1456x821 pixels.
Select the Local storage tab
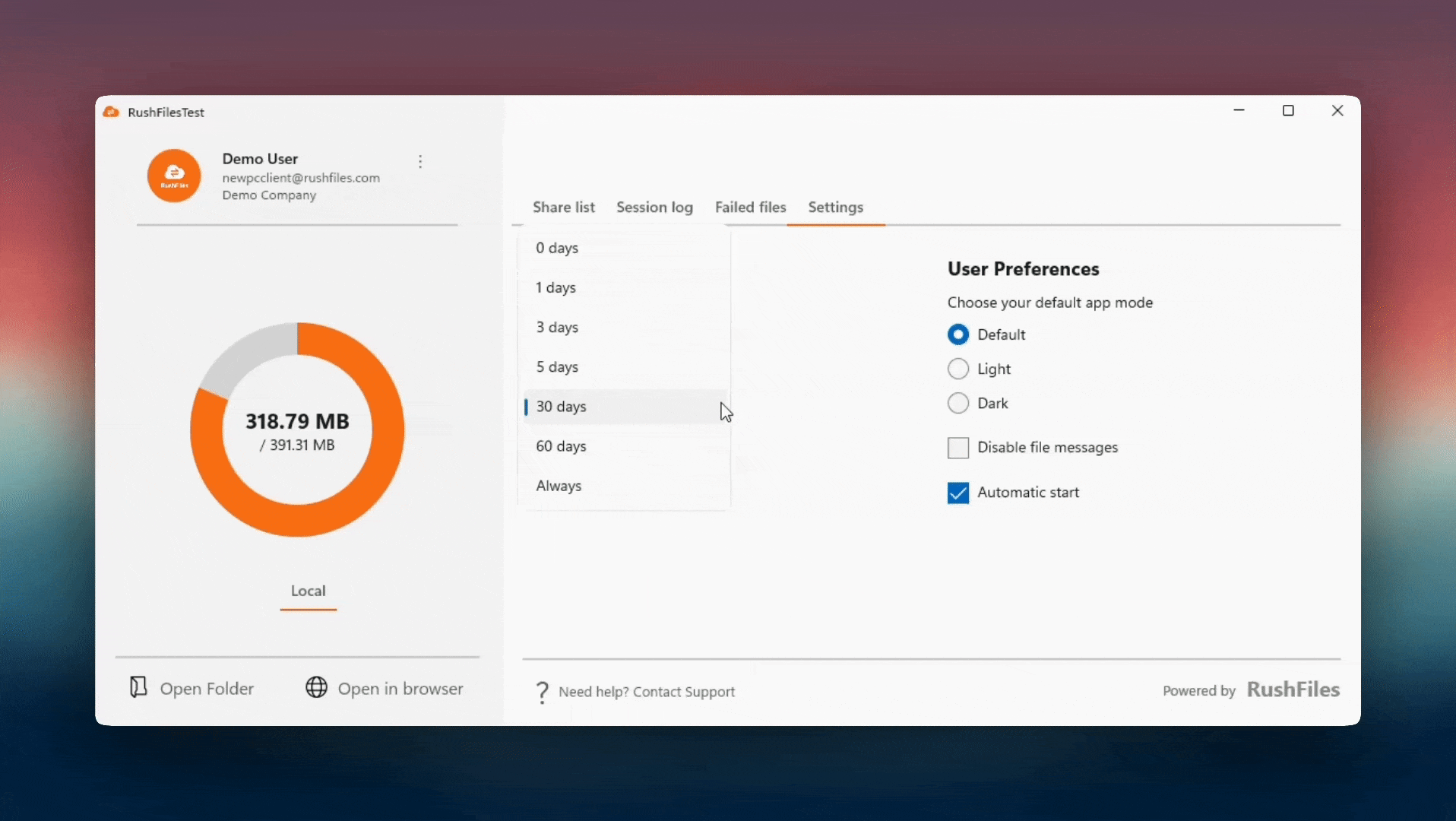coord(308,591)
